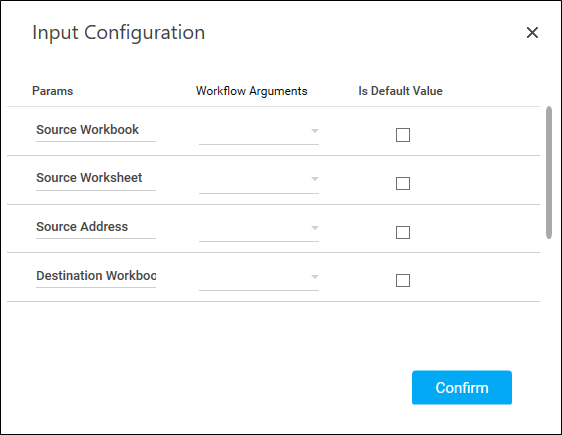Click the Params column header

(x=52, y=91)
